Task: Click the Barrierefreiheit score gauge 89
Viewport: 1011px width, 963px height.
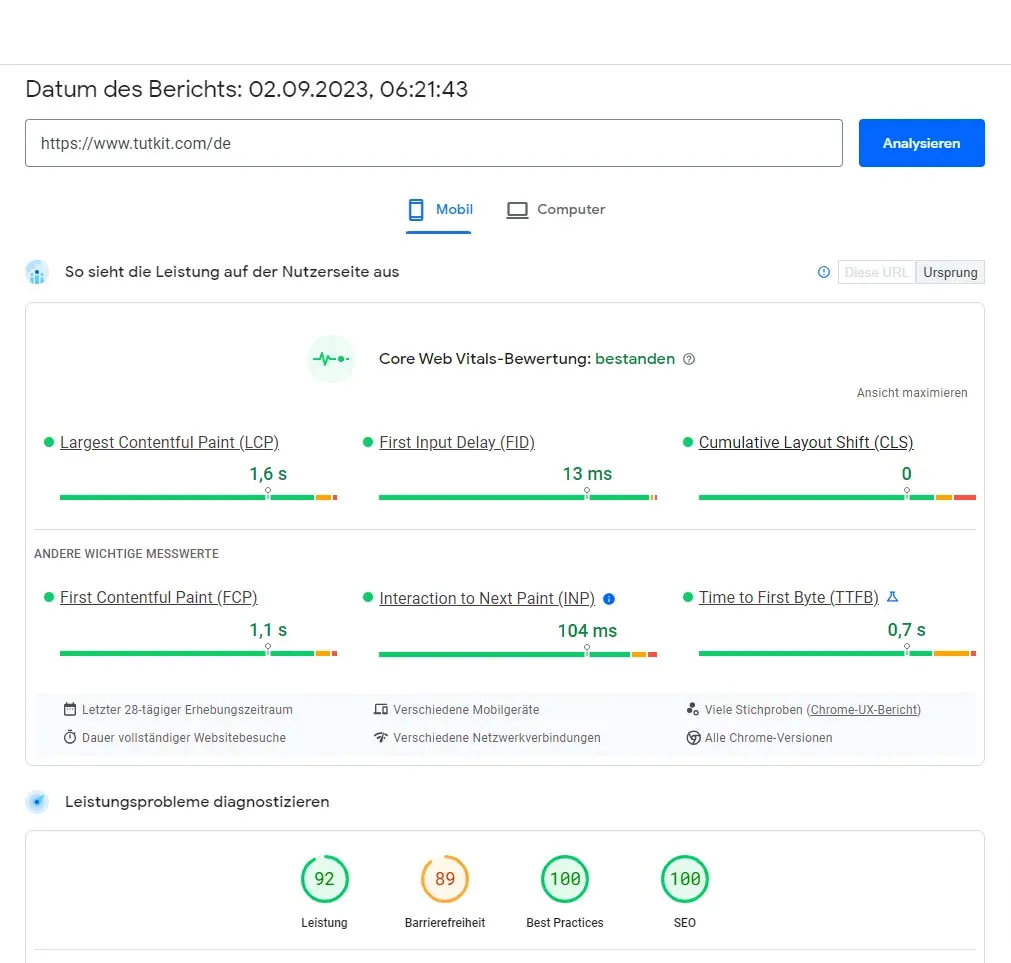Action: (445, 879)
